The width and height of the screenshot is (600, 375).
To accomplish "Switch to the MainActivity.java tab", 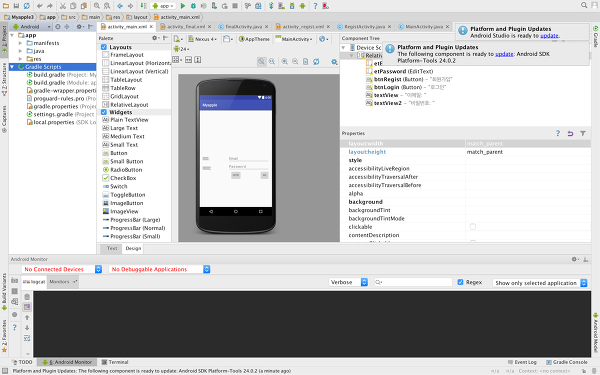I will click(x=424, y=27).
